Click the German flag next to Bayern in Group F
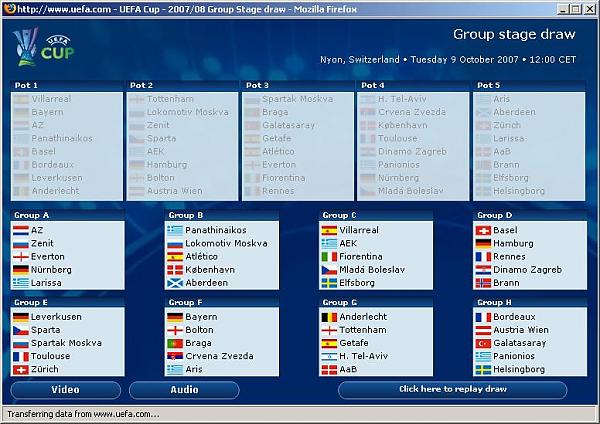The width and height of the screenshot is (600, 424). click(175, 317)
